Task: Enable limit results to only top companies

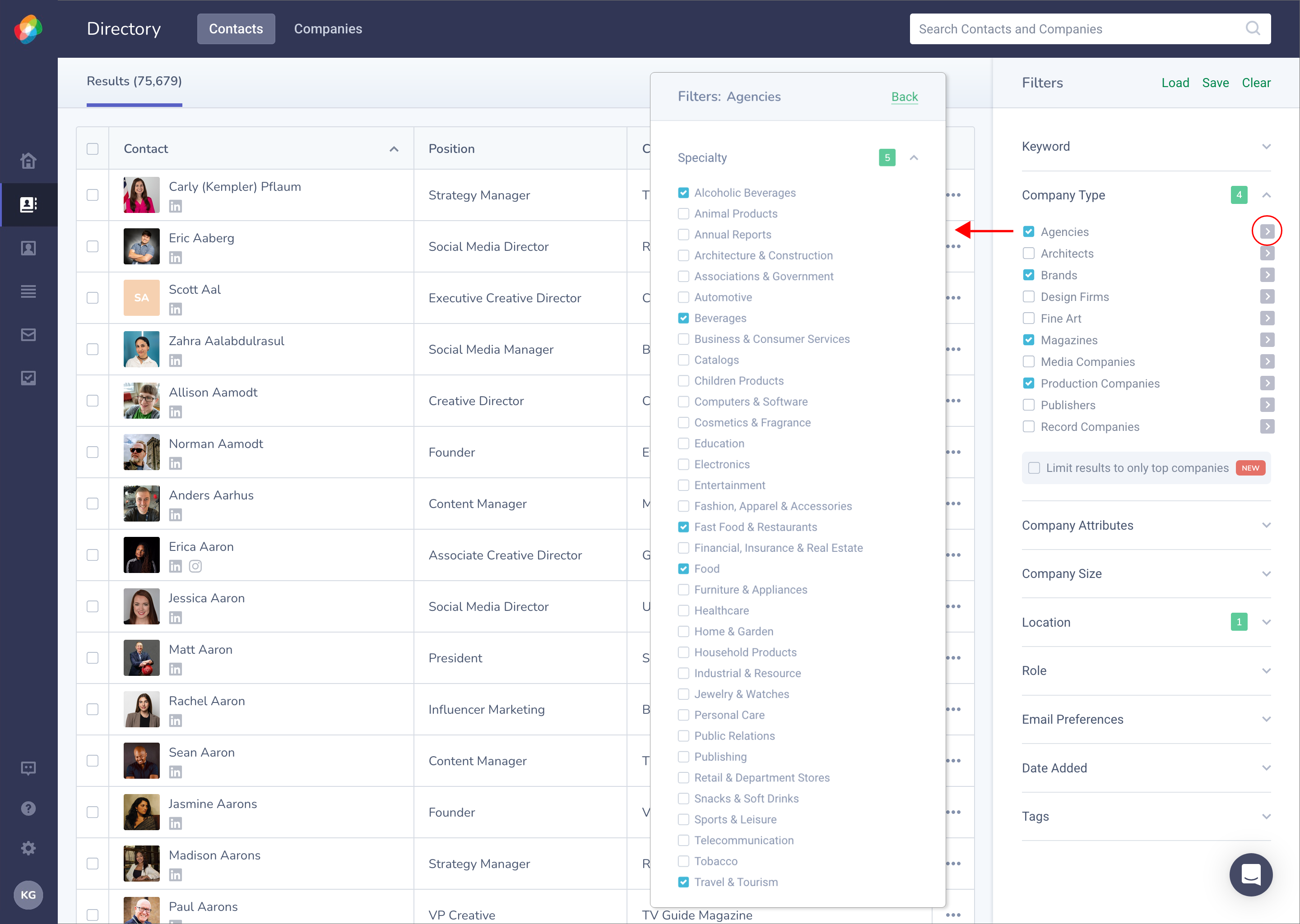Action: tap(1034, 468)
